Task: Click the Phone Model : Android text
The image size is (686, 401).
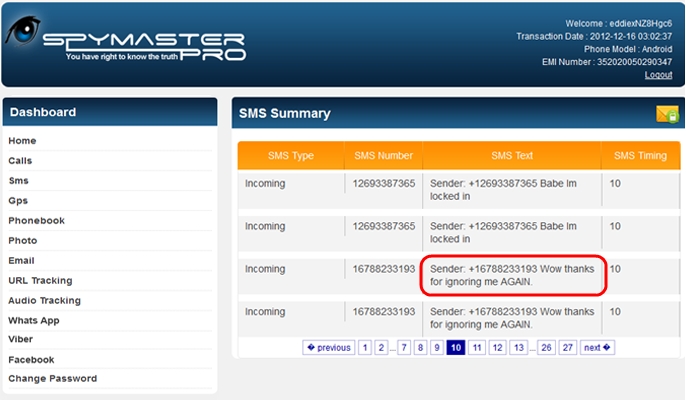Action: click(x=628, y=49)
